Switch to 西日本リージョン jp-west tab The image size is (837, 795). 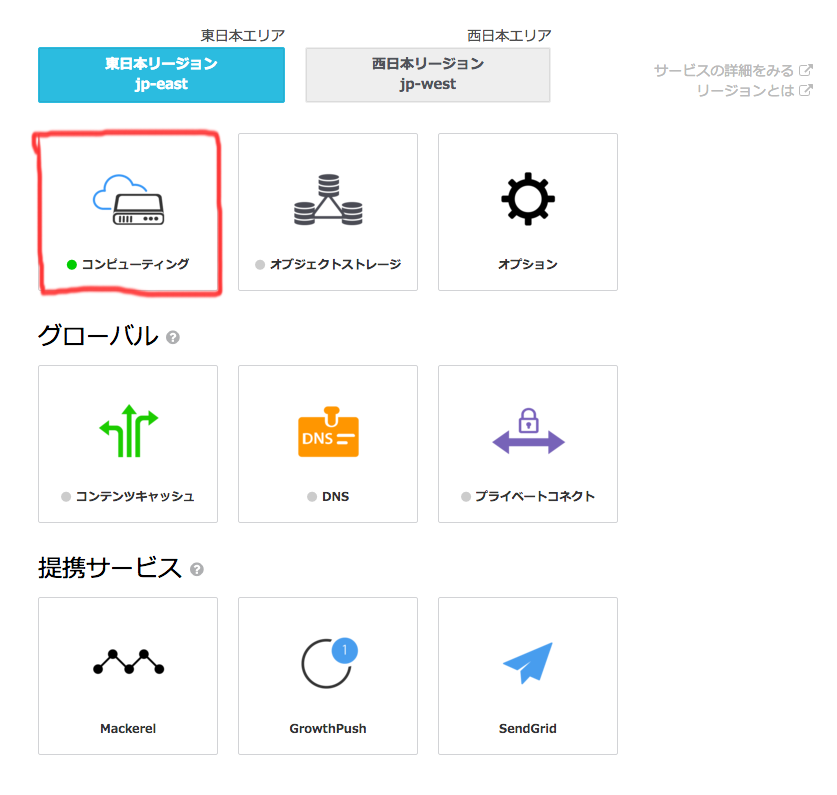tap(428, 75)
